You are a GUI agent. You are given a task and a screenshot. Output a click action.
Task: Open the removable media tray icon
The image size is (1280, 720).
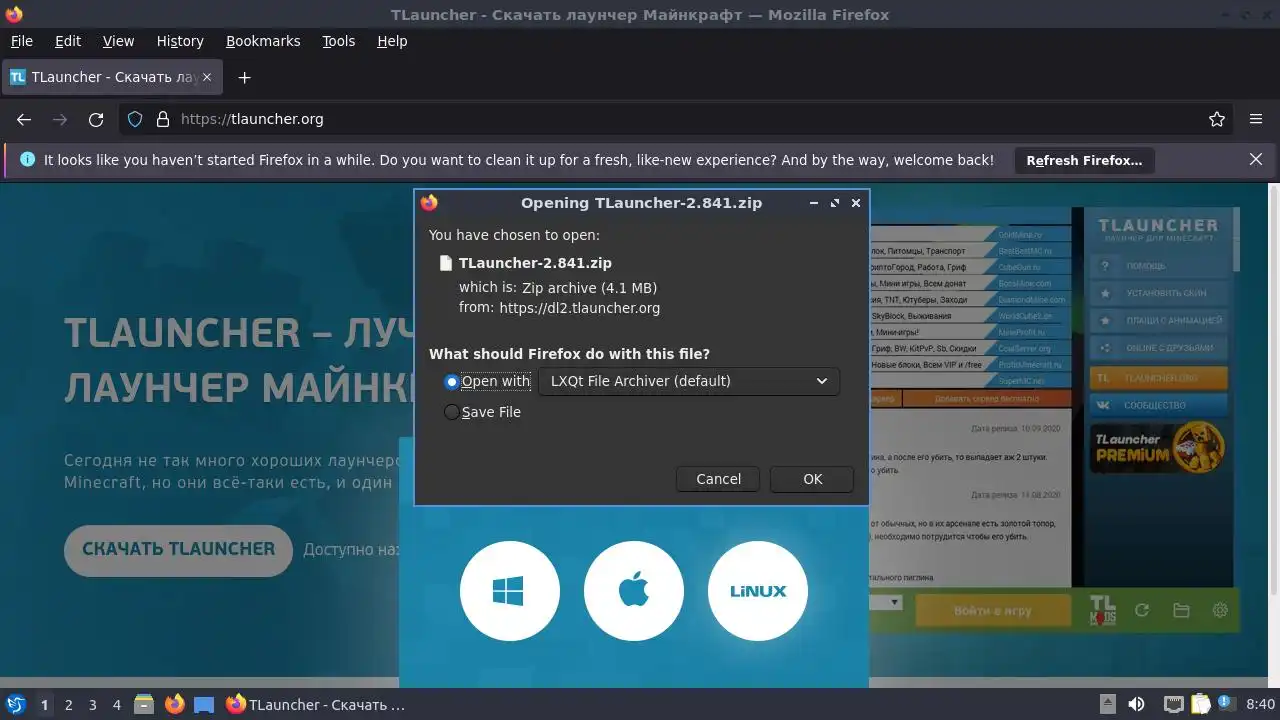pos(1108,704)
